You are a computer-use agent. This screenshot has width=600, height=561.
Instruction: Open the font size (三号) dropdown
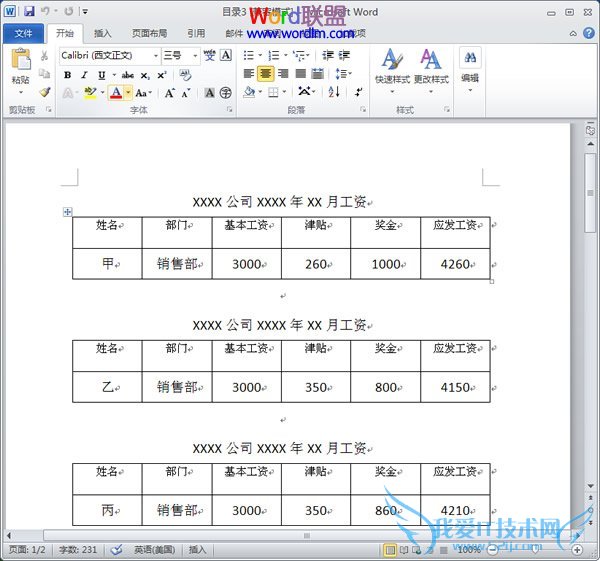[x=195, y=56]
